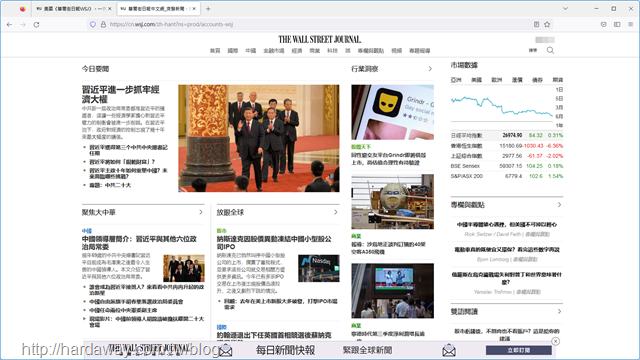Click the Save to Pocket icon

pos(604,24)
